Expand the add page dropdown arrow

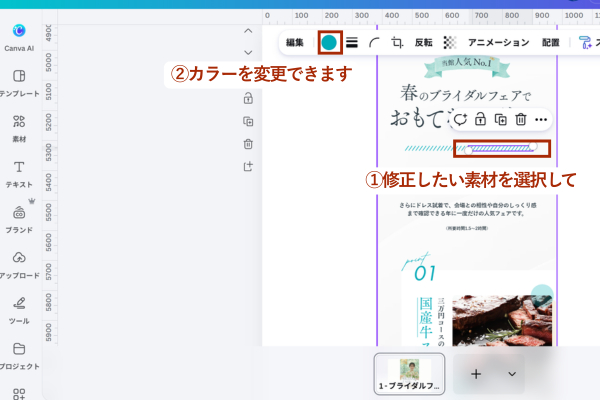(x=512, y=374)
